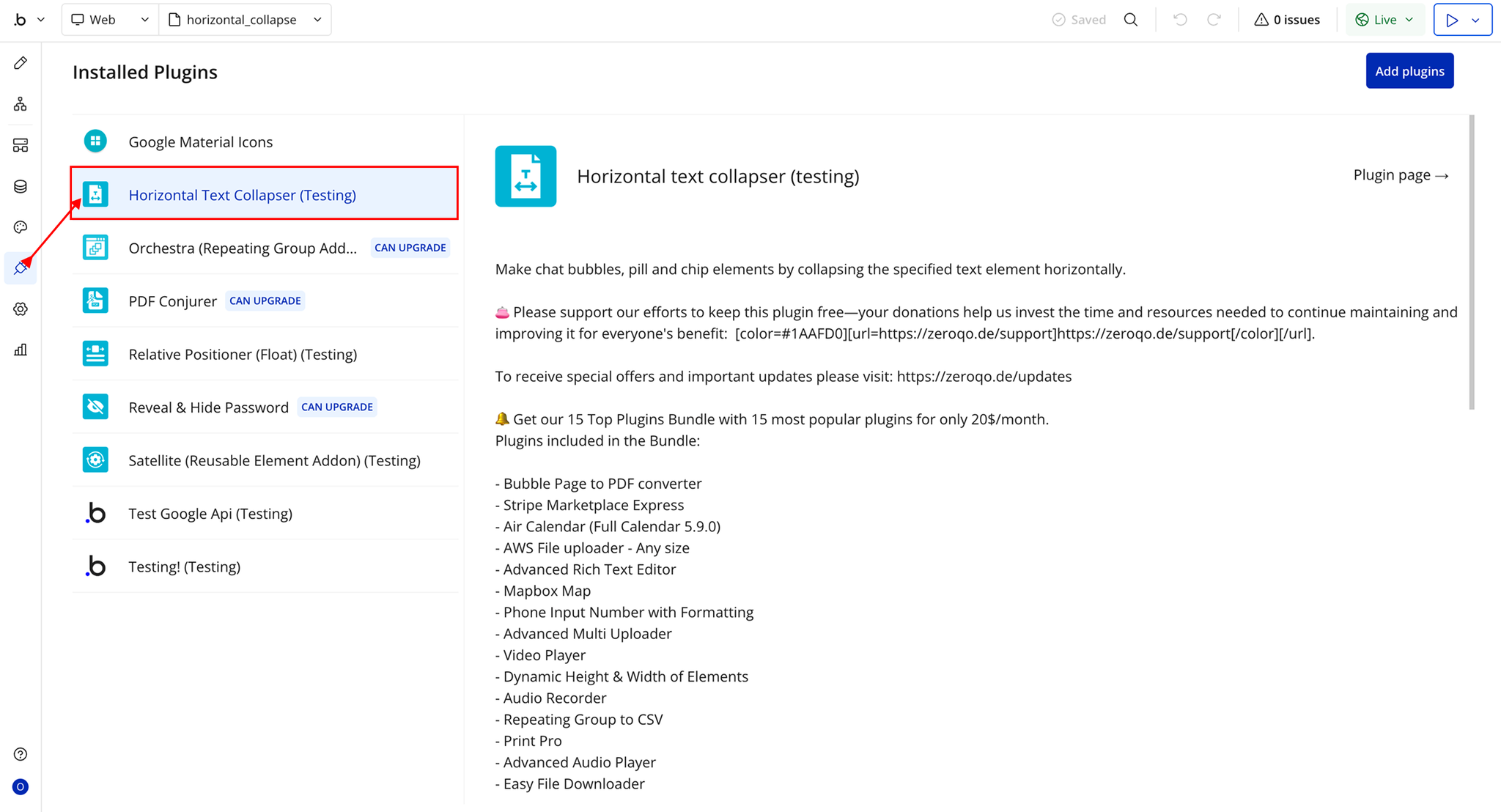This screenshot has width=1501, height=812.
Task: Click the search magnifier icon
Action: [1131, 20]
